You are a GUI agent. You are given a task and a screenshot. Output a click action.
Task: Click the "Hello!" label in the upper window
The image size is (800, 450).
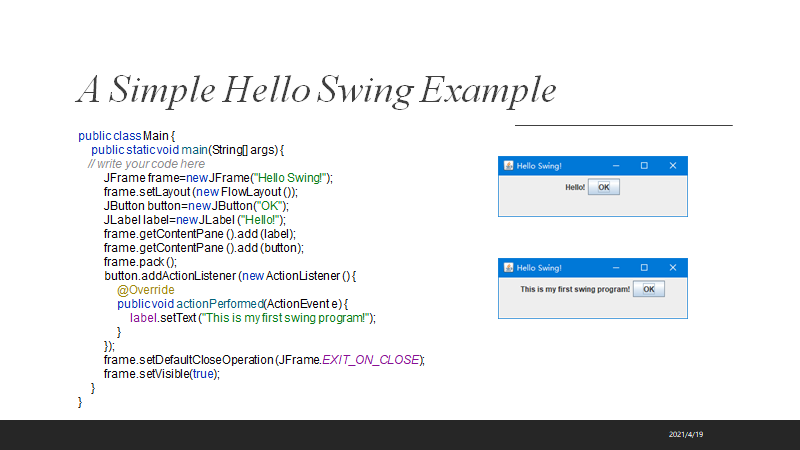click(x=575, y=187)
